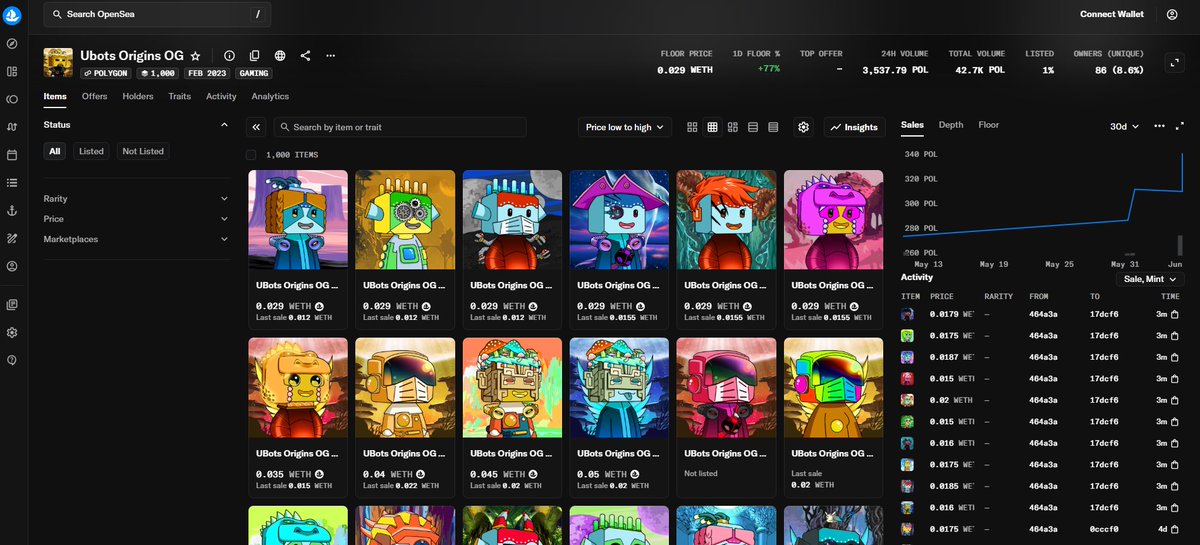
Task: Open the 0.035 WETH NFT card
Action: [x=298, y=416]
